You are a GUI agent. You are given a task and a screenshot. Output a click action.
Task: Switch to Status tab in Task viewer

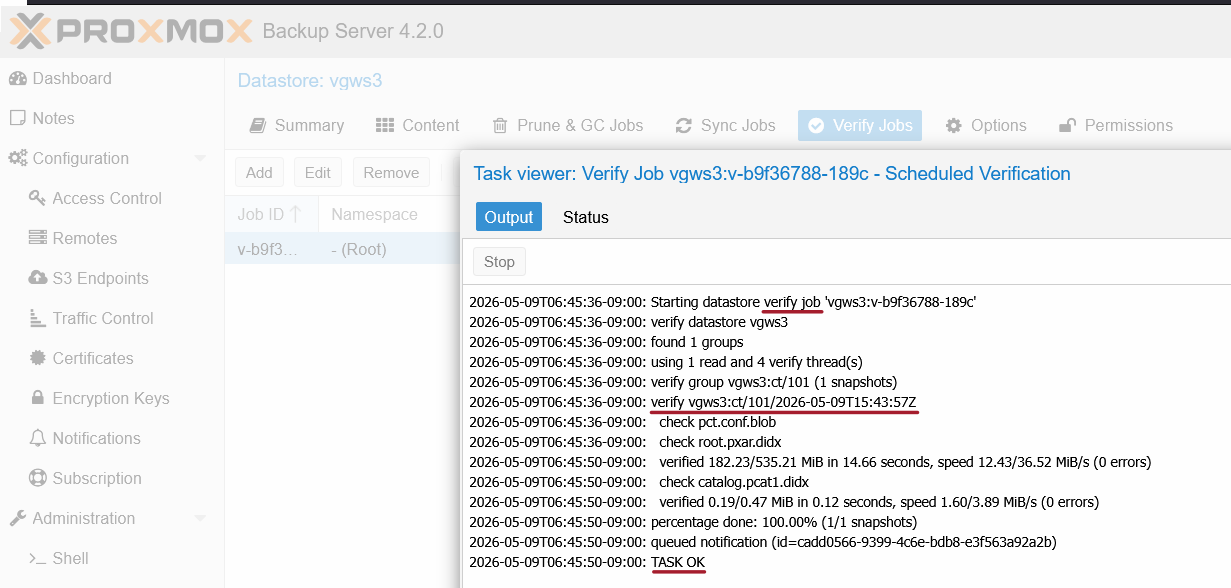tap(586, 217)
